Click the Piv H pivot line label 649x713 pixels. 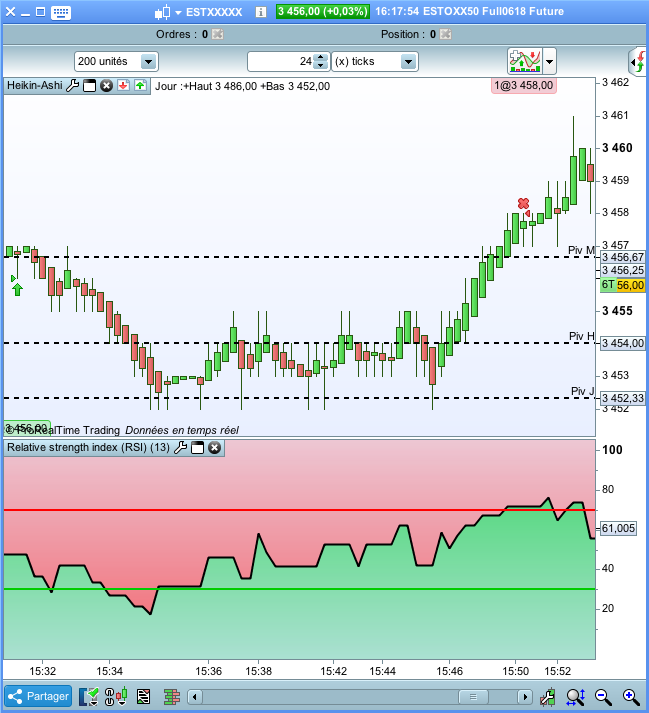(x=582, y=336)
